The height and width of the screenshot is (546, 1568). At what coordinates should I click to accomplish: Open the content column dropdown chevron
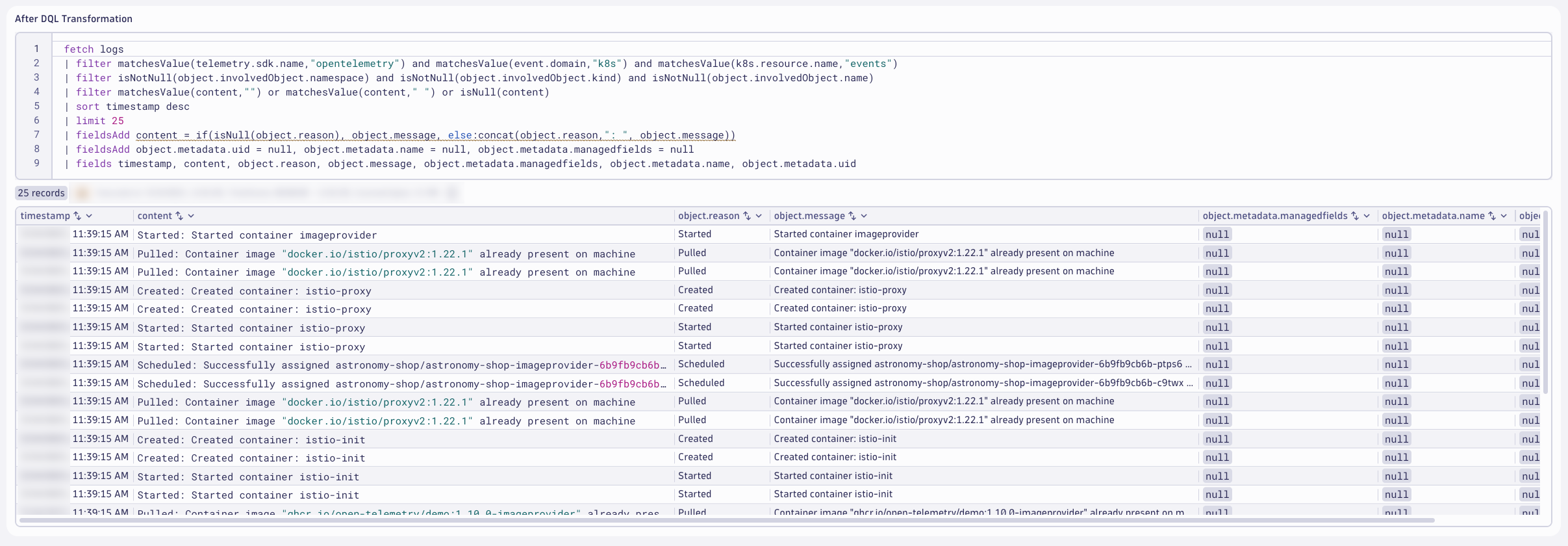tap(191, 216)
